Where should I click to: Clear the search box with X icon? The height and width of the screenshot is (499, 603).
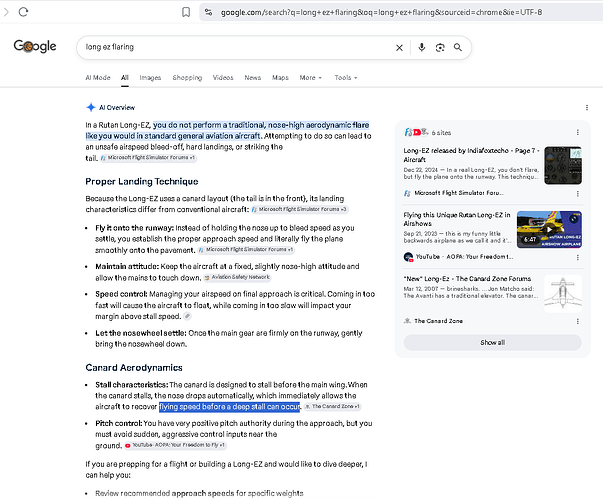coord(399,48)
